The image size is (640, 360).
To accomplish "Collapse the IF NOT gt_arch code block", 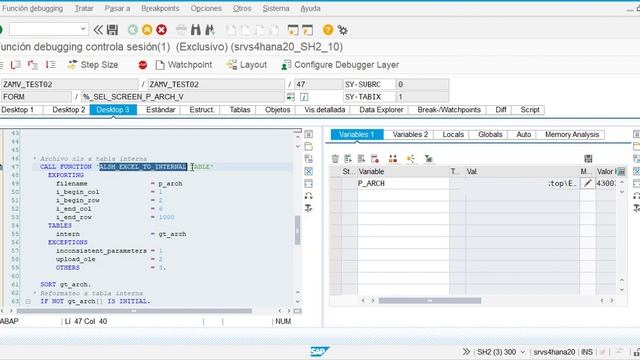I will 28,302.
